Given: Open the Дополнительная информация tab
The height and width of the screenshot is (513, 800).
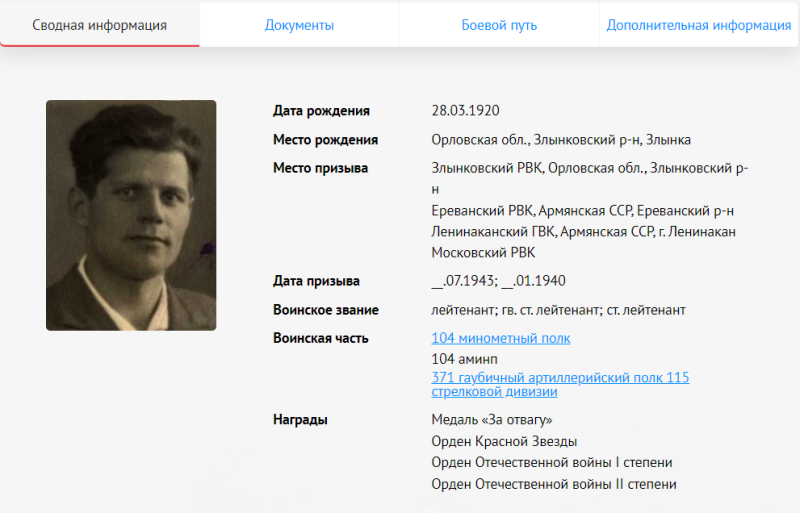Looking at the screenshot, I should 698,25.
